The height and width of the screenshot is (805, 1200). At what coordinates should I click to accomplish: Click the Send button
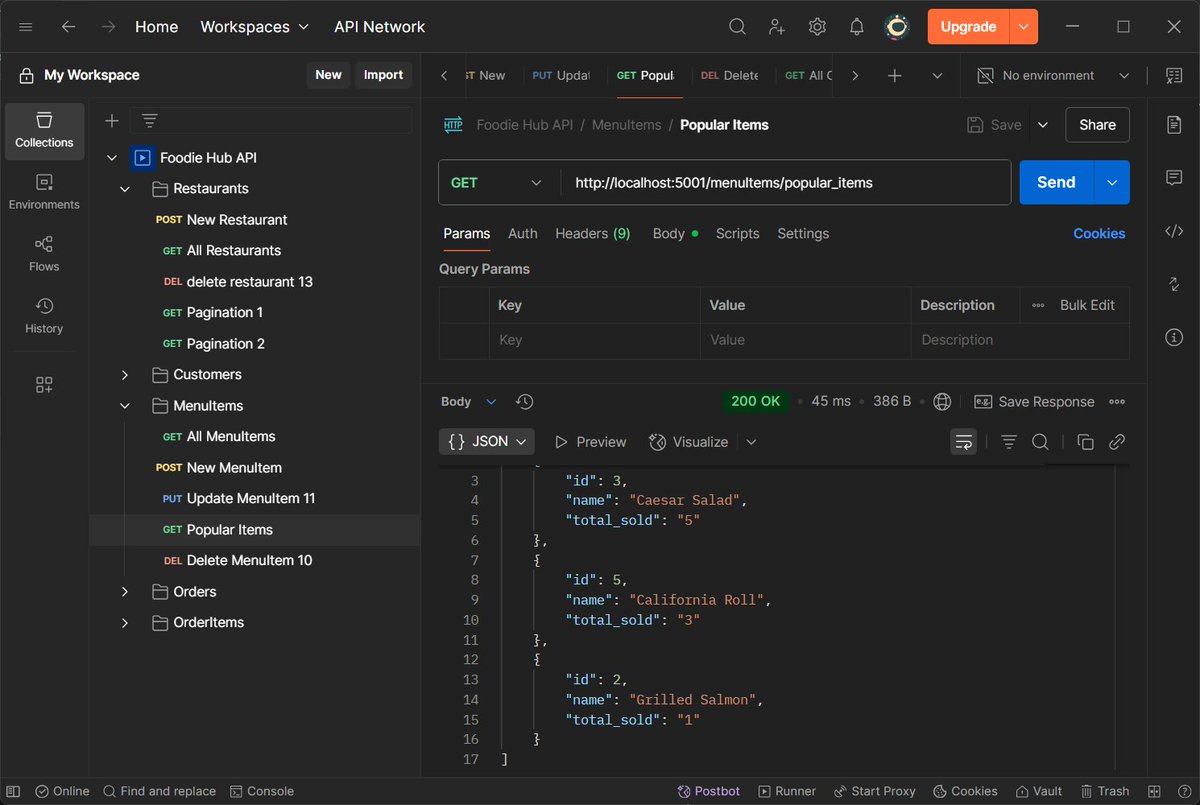(x=1057, y=182)
